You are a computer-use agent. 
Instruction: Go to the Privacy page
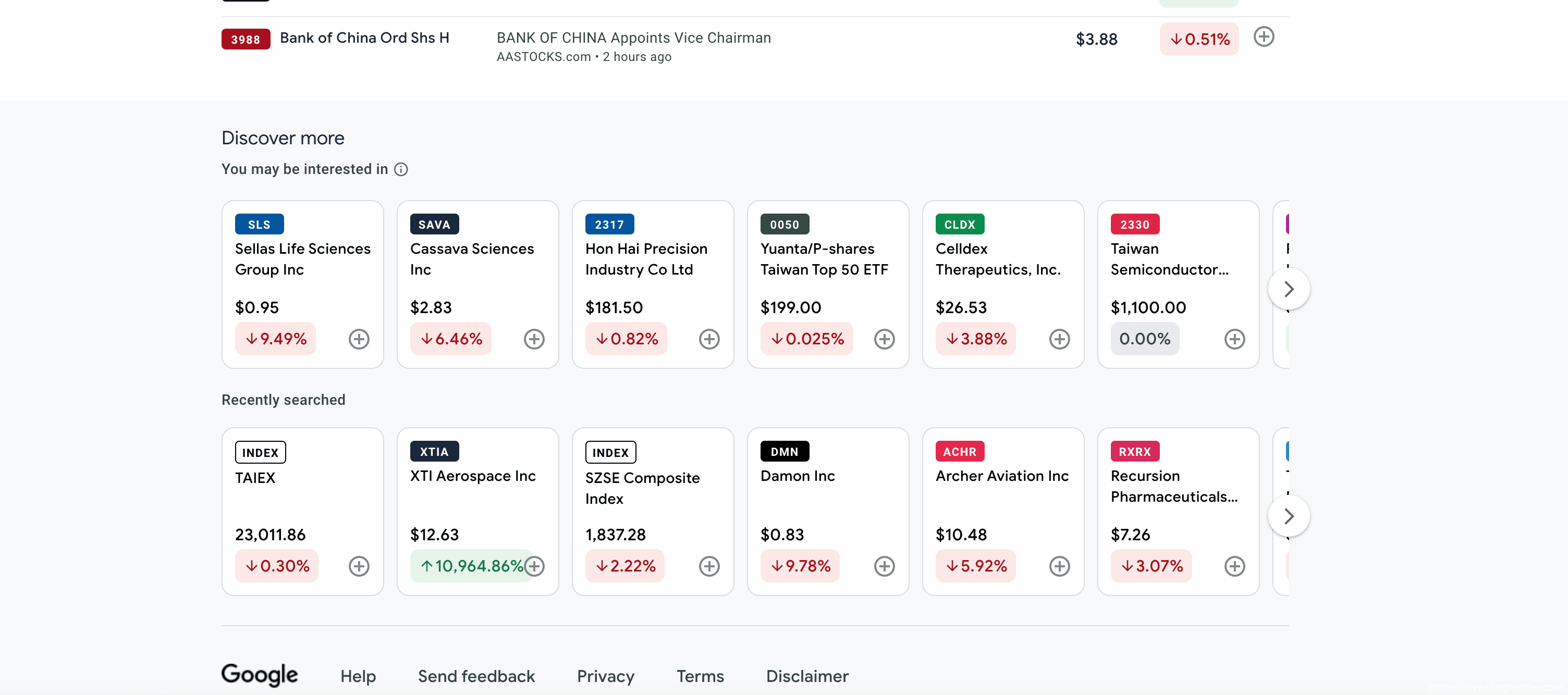coord(605,676)
